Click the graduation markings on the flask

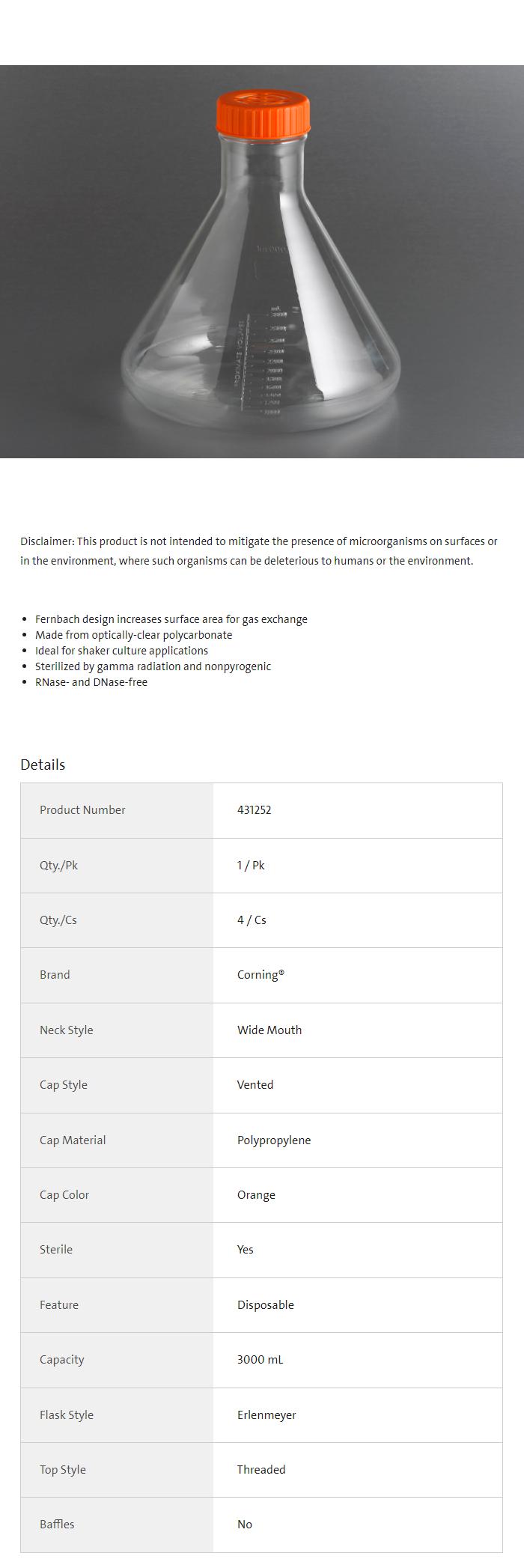click(x=271, y=359)
